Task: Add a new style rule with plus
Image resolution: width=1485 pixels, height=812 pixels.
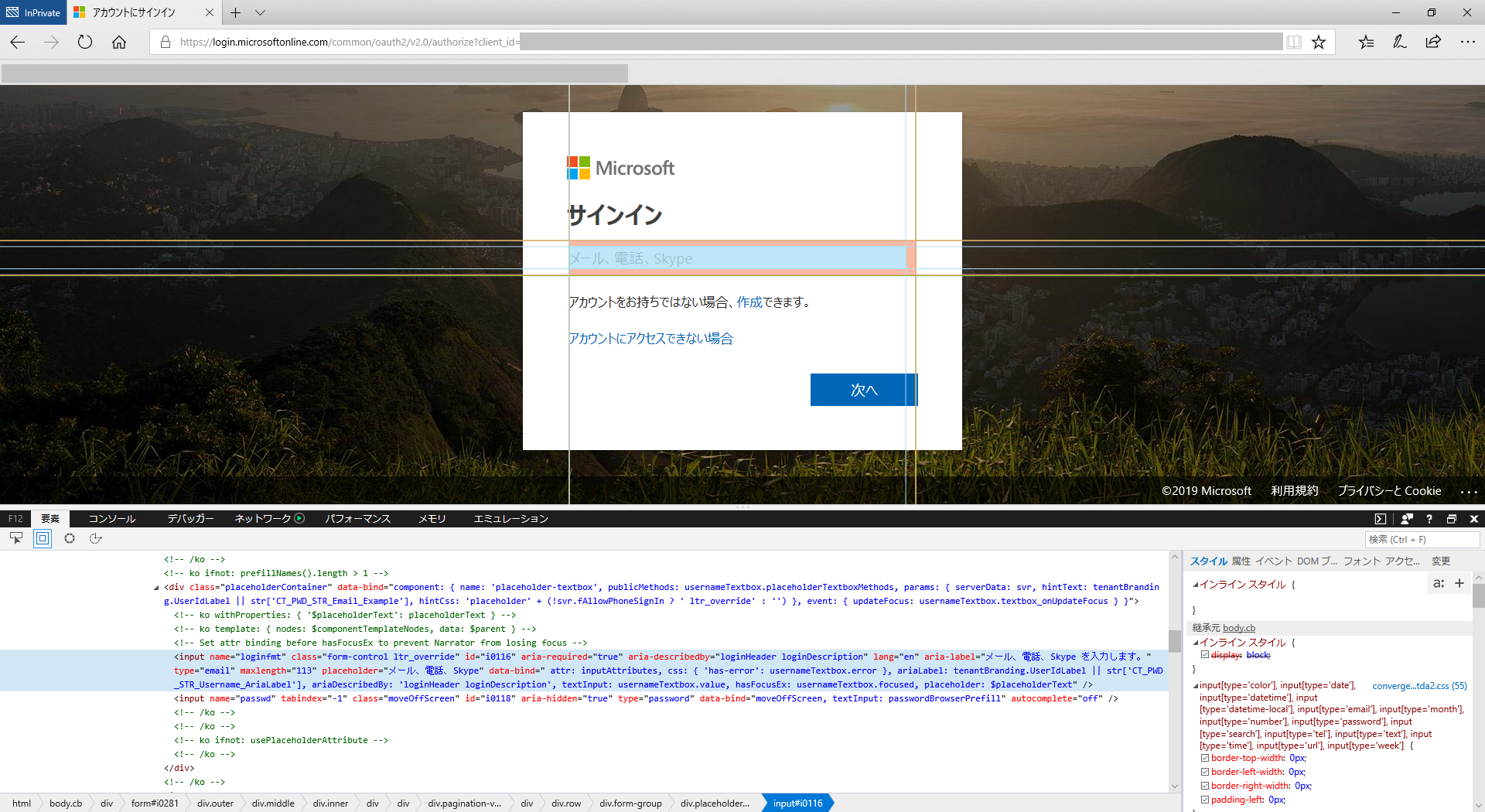Action: pyautogui.click(x=1459, y=584)
